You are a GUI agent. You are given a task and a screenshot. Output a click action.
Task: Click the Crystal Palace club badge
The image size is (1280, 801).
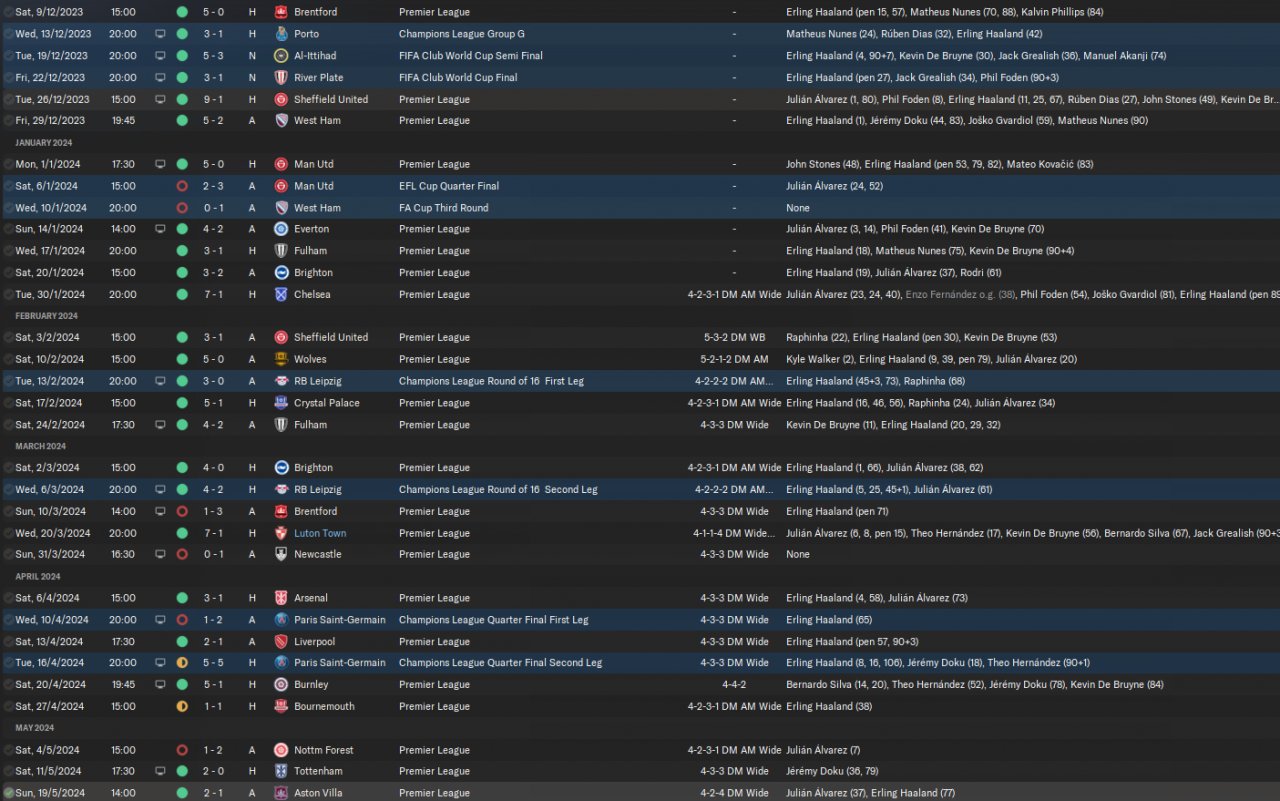[281, 403]
